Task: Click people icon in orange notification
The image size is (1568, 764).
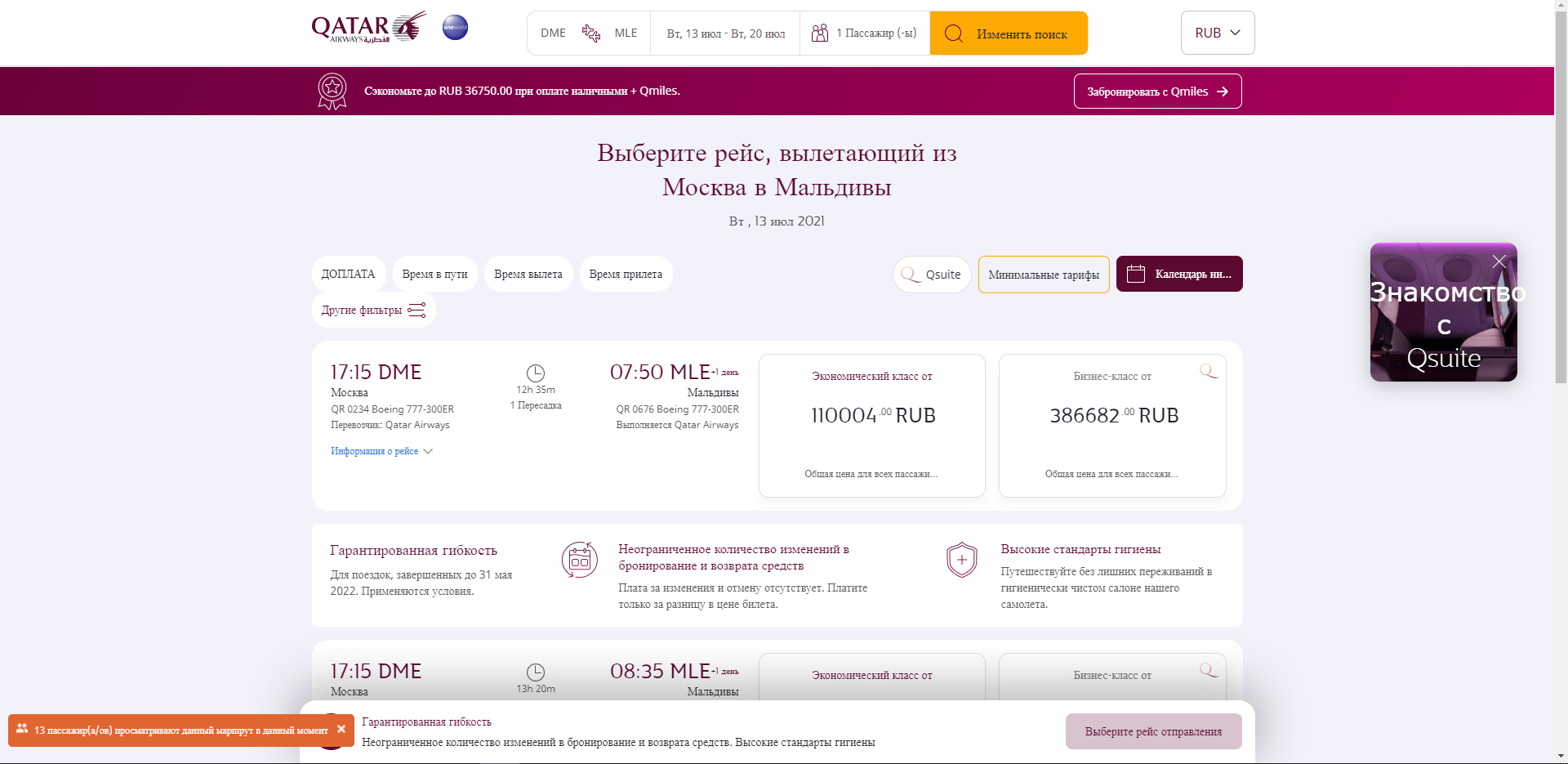Action: (x=22, y=729)
